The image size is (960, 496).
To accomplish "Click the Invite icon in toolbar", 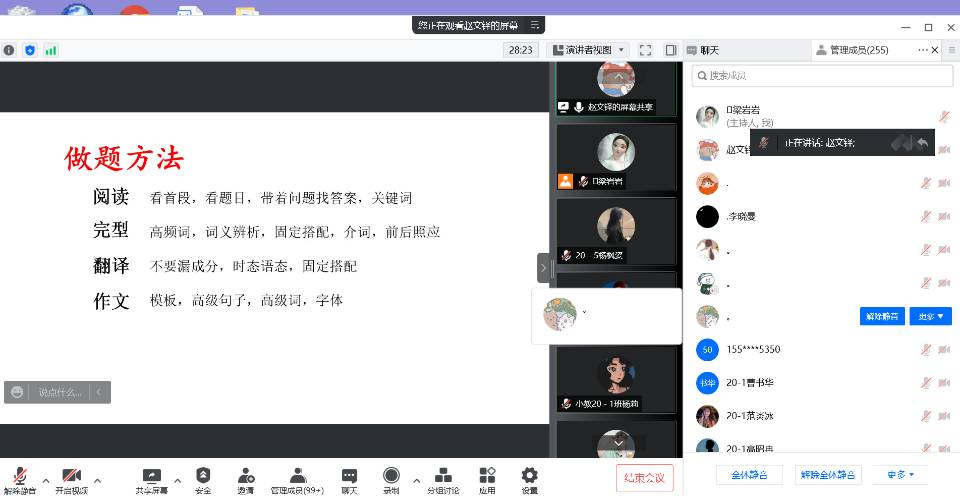I will click(x=245, y=476).
